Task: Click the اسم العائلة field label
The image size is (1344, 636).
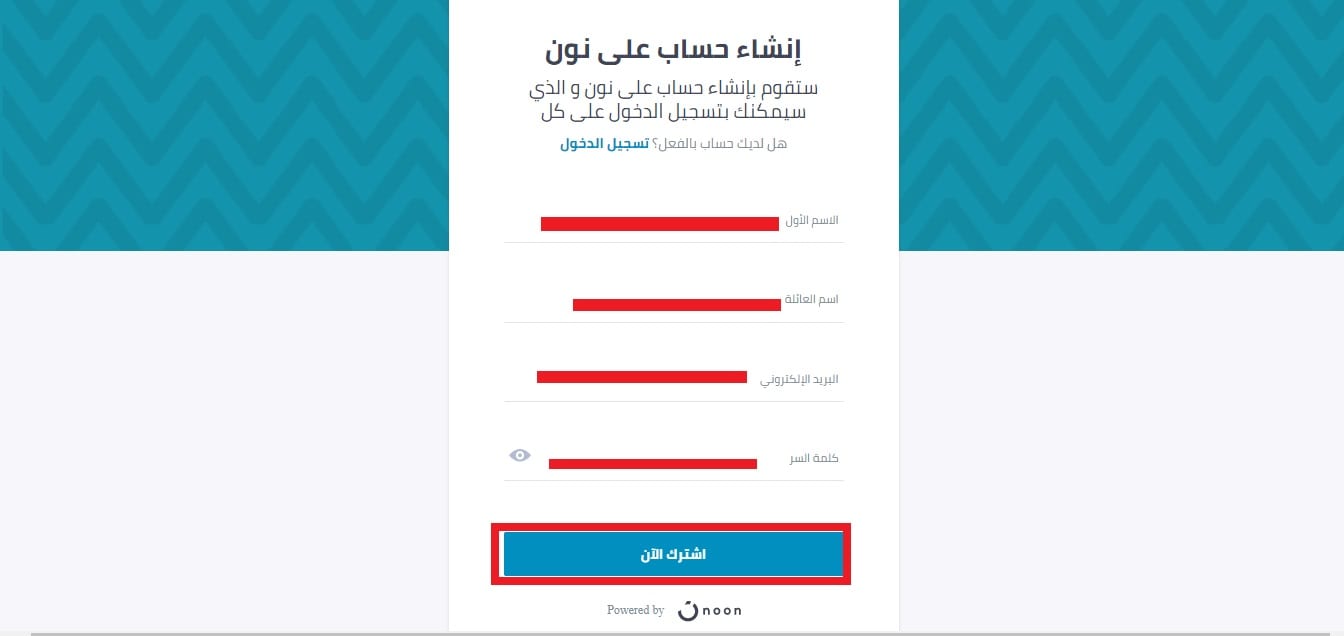Action: (813, 300)
